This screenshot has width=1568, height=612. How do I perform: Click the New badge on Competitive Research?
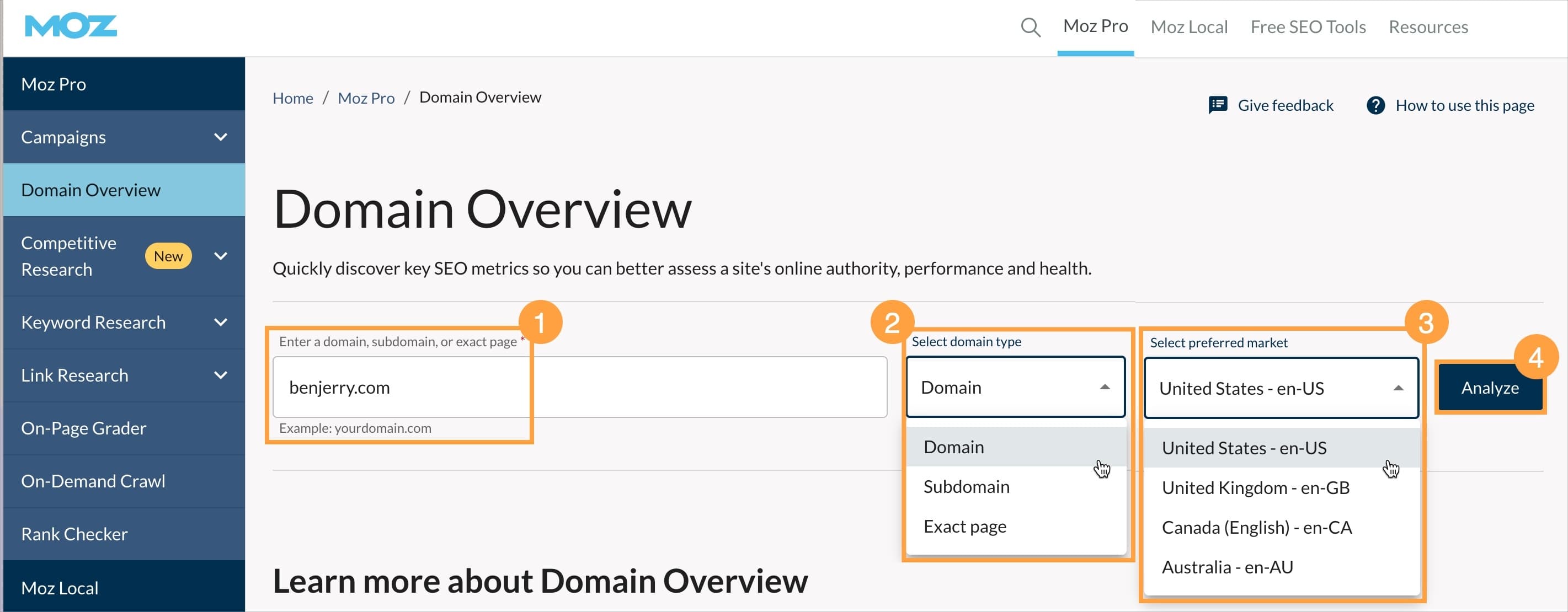pyautogui.click(x=169, y=255)
